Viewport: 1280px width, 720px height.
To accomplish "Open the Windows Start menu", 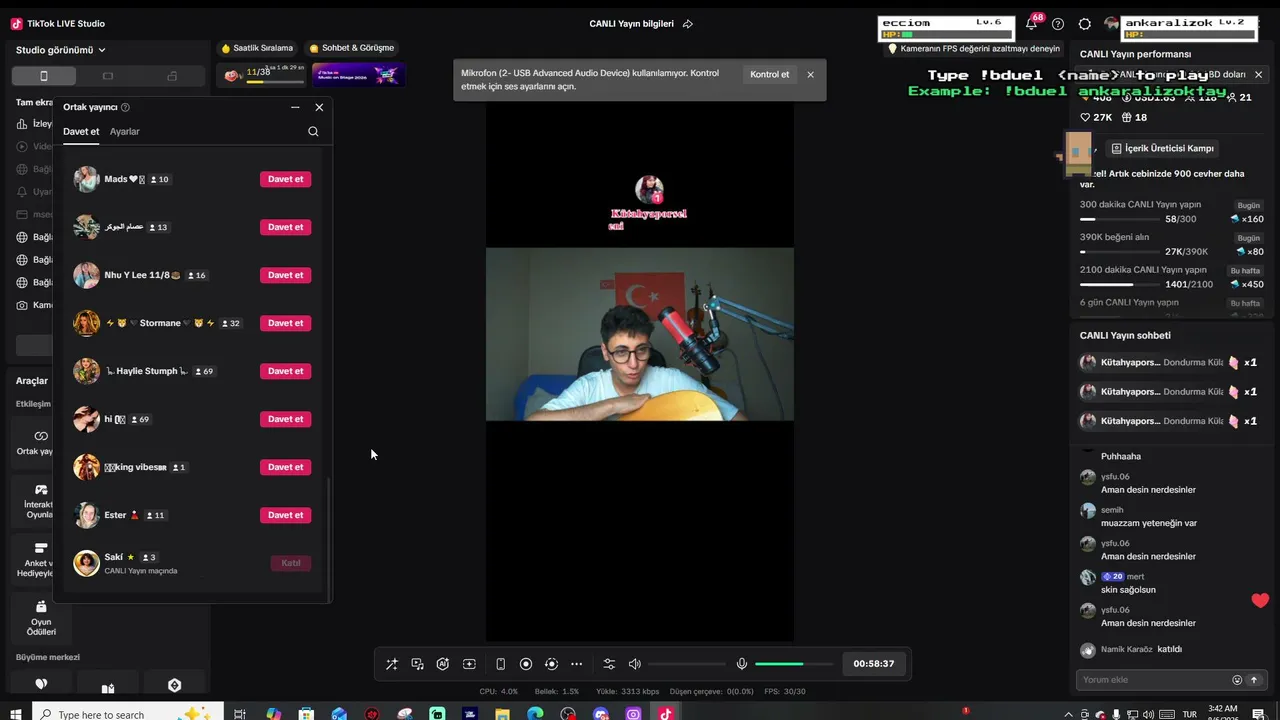I will point(16,713).
